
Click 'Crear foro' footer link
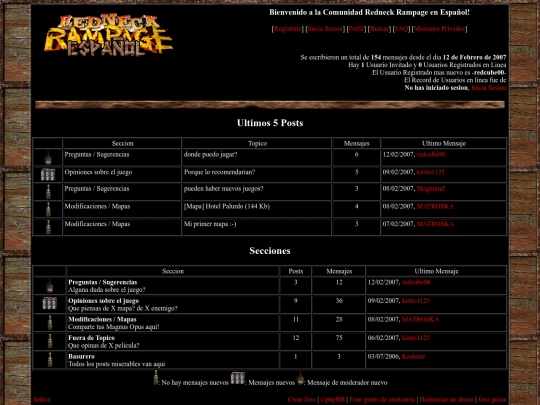(301, 400)
